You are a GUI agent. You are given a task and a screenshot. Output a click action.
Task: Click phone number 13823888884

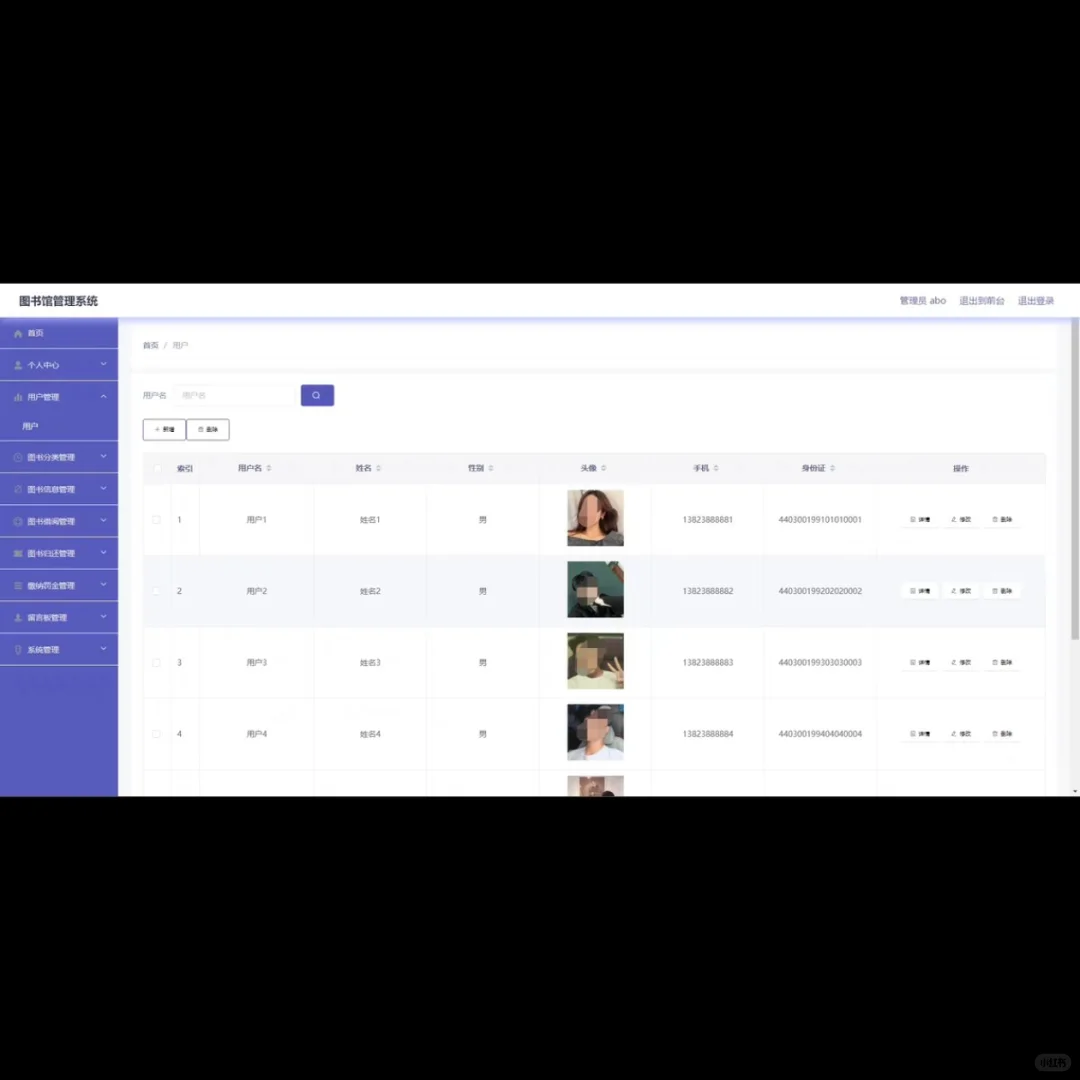click(x=707, y=734)
